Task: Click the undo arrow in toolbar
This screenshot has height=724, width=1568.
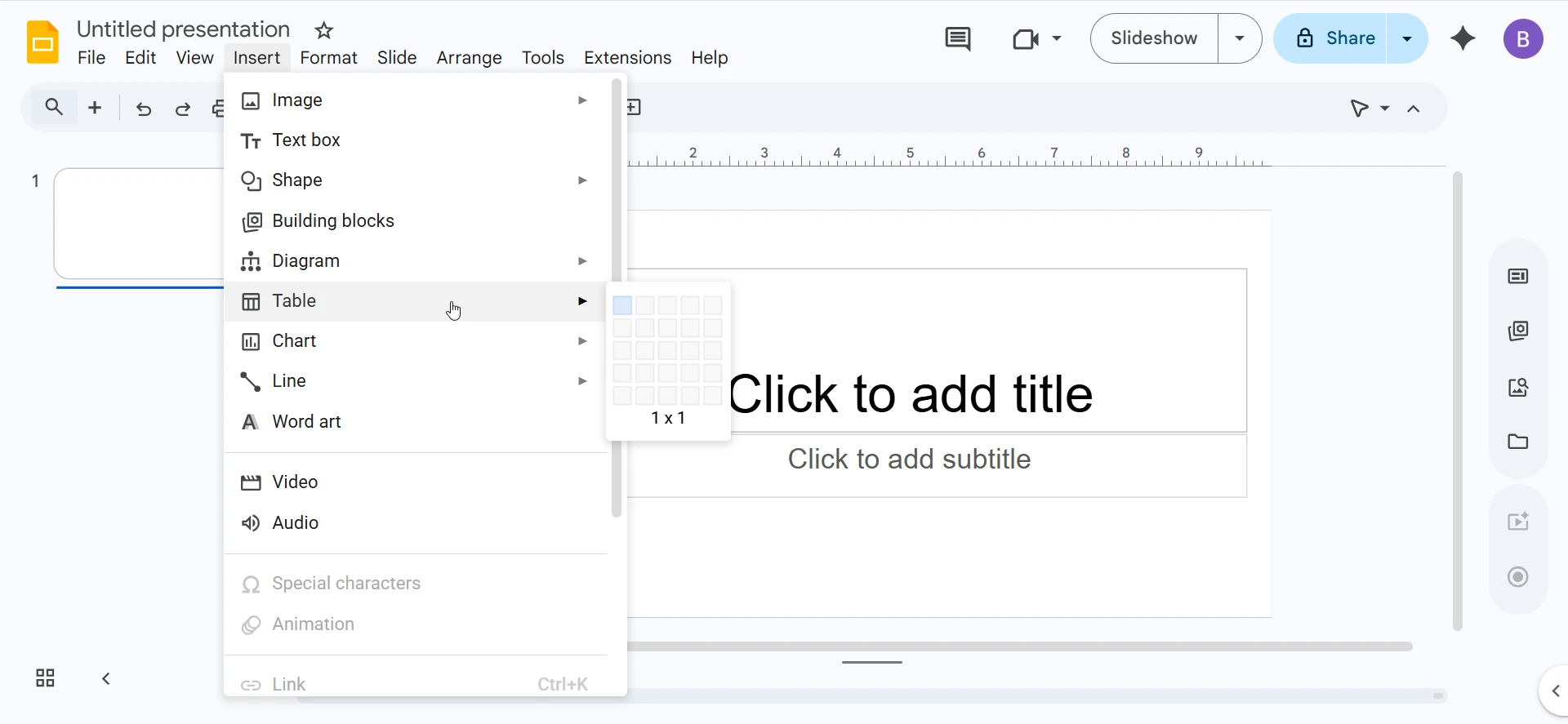Action: 144,109
